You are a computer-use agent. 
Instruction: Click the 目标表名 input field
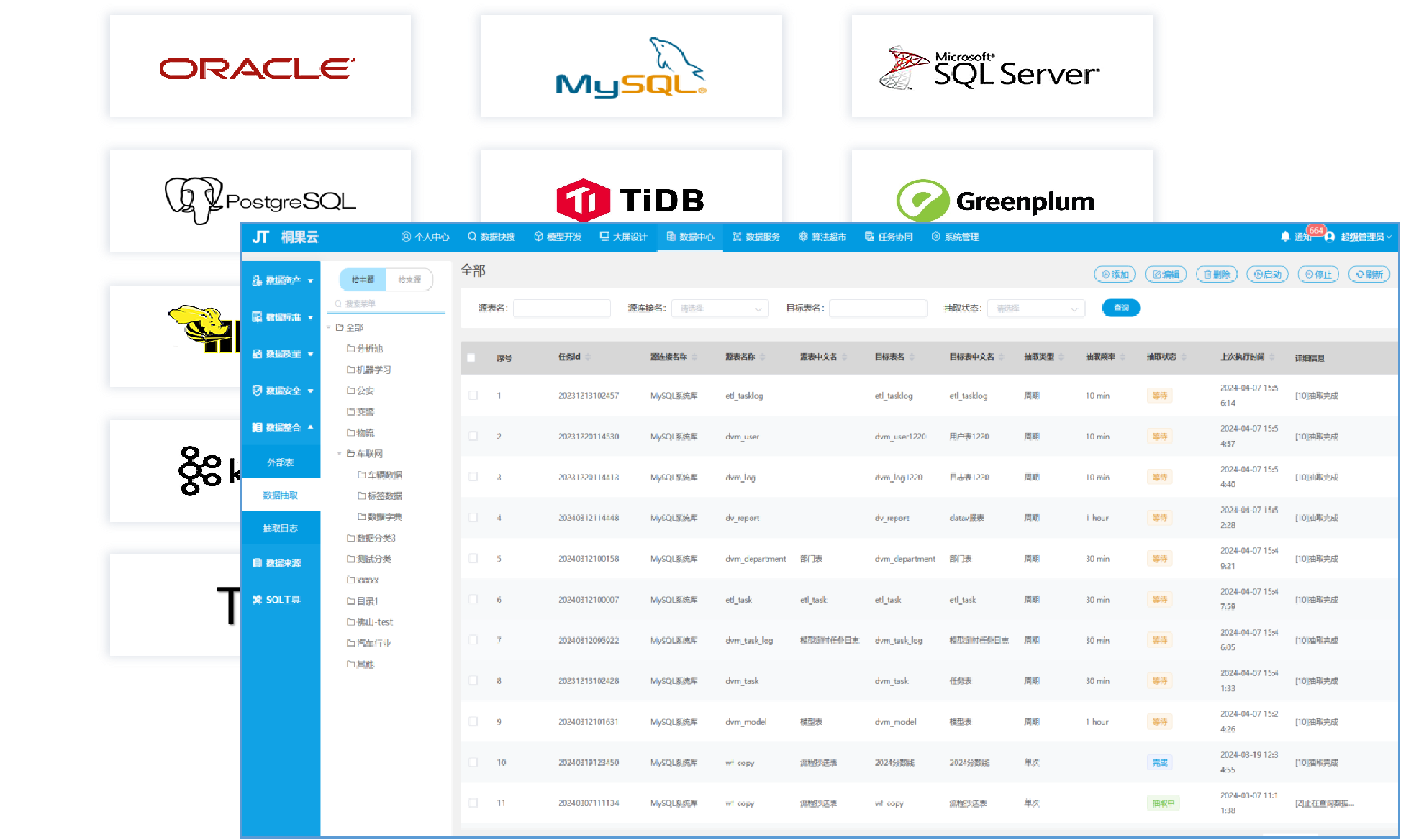[878, 309]
